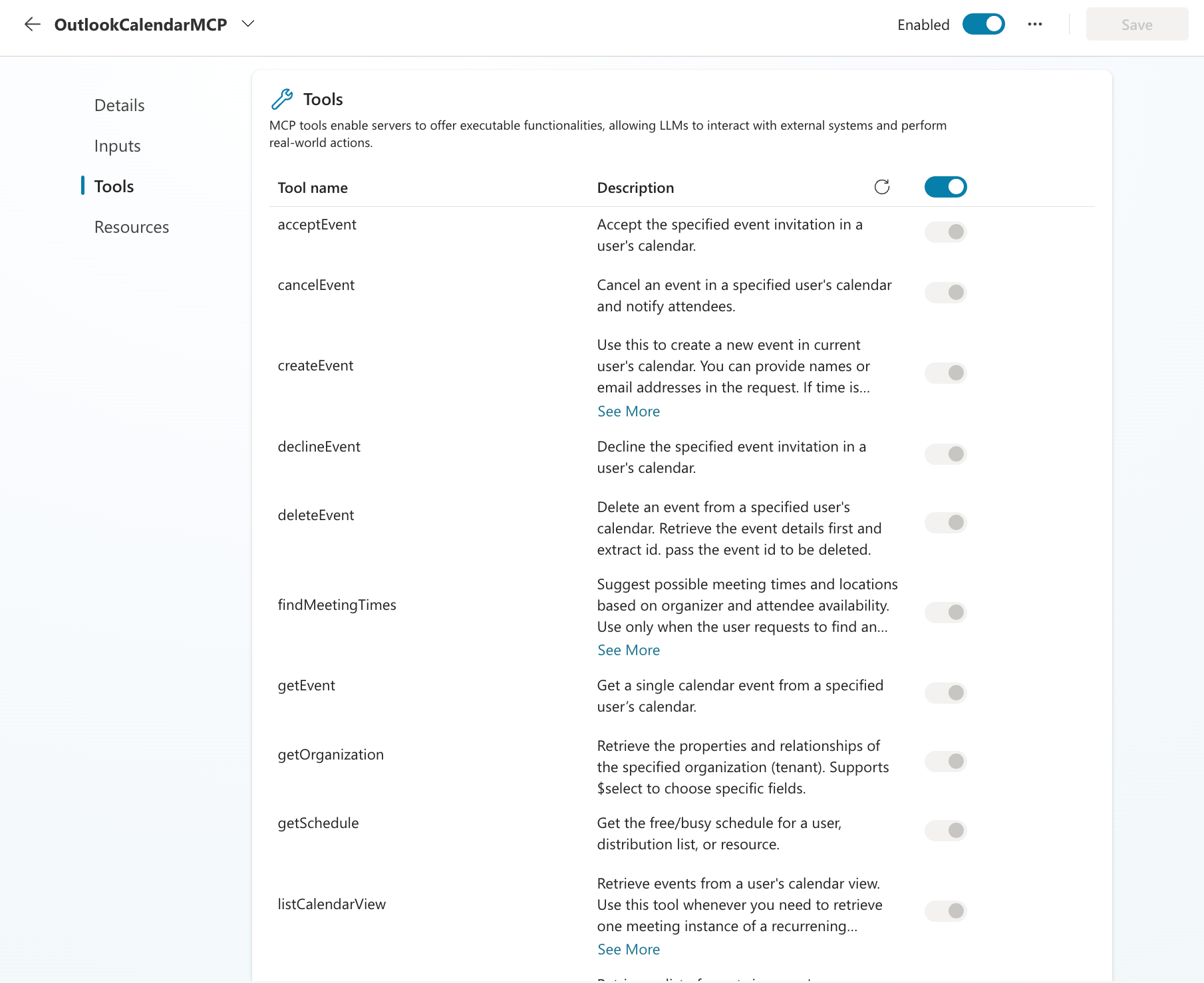This screenshot has width=1204, height=983.
Task: Expand the OutlookCalendarMCP title dropdown
Action: (247, 24)
